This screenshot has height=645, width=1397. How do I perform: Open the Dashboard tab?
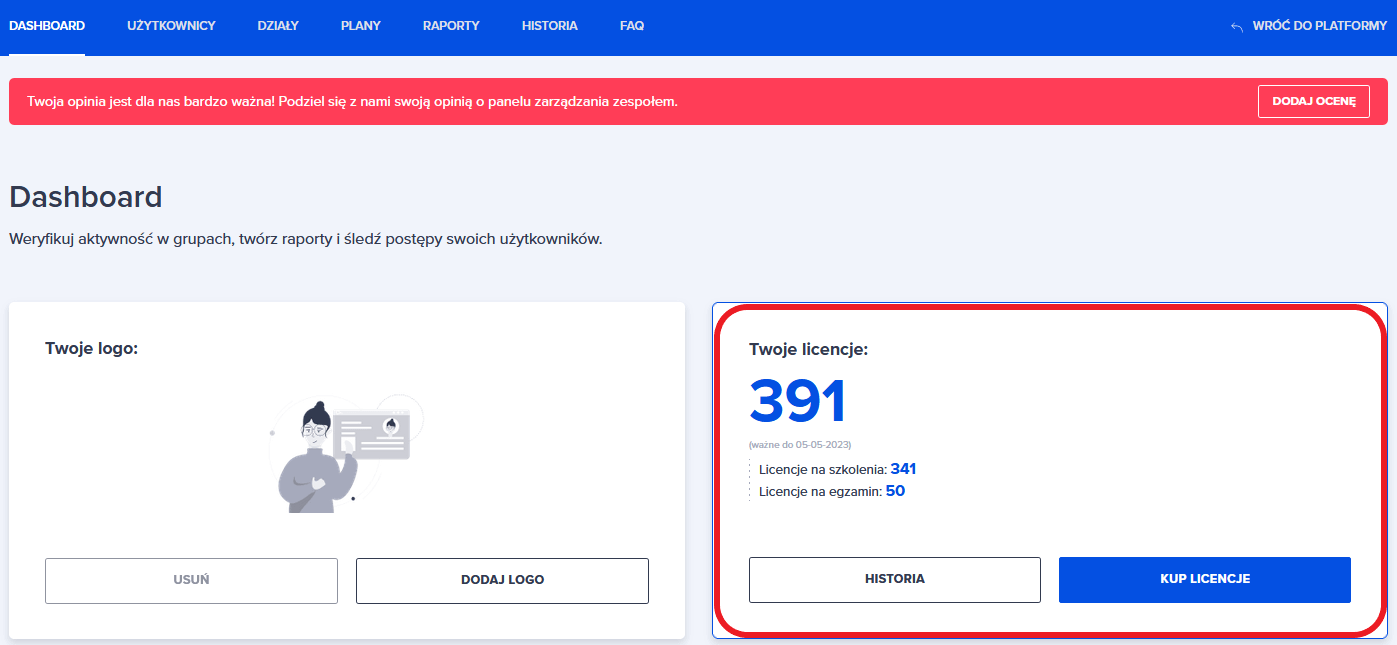pyautogui.click(x=47, y=26)
